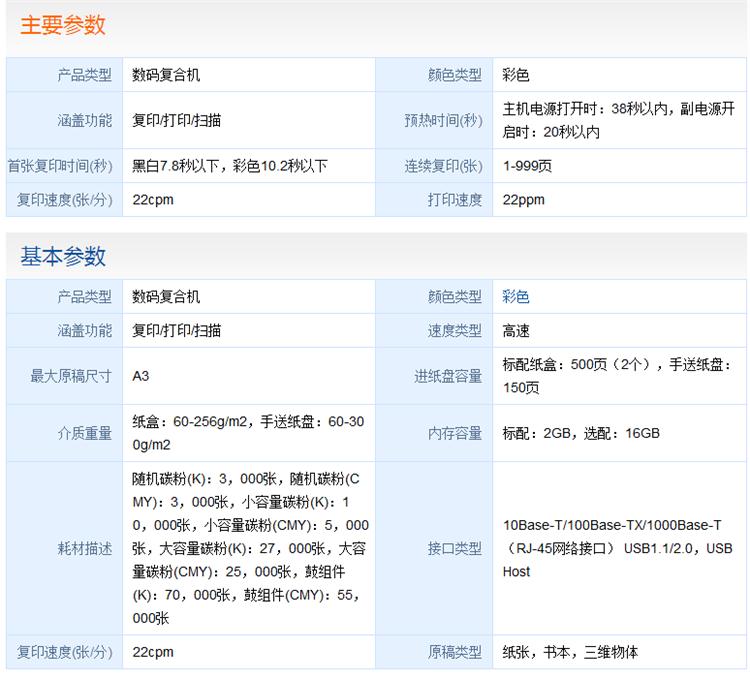The height and width of the screenshot is (679, 750).
Task: Select the 10Base-T/100Base-TX/1000Base-T interface value
Action: [618, 548]
